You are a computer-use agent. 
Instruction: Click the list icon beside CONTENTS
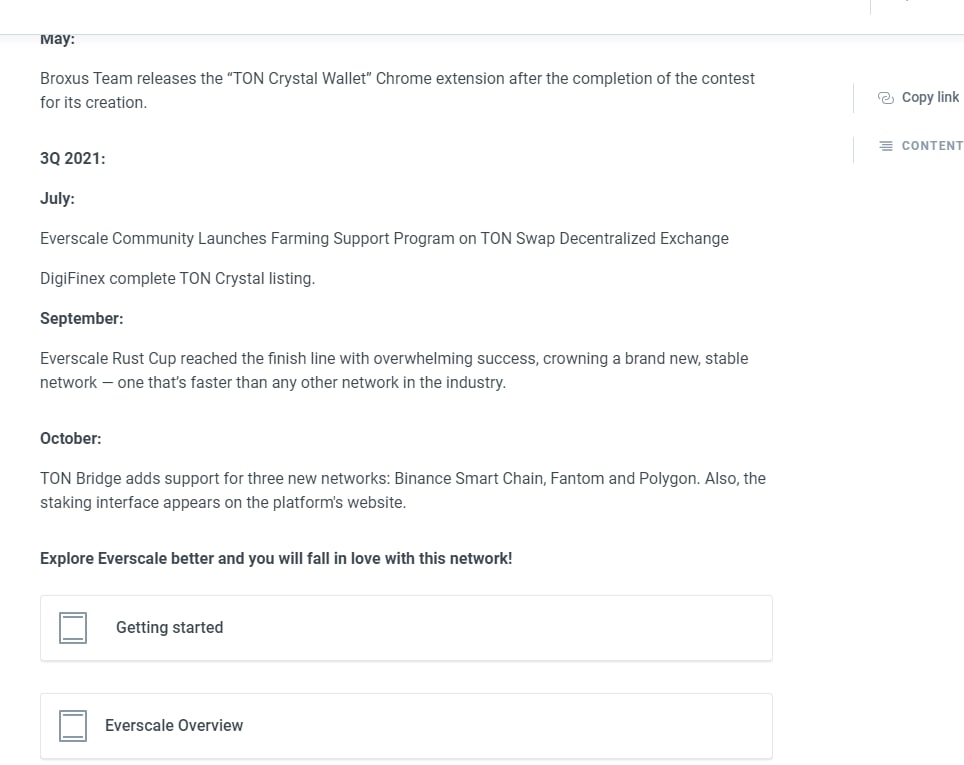[885, 146]
